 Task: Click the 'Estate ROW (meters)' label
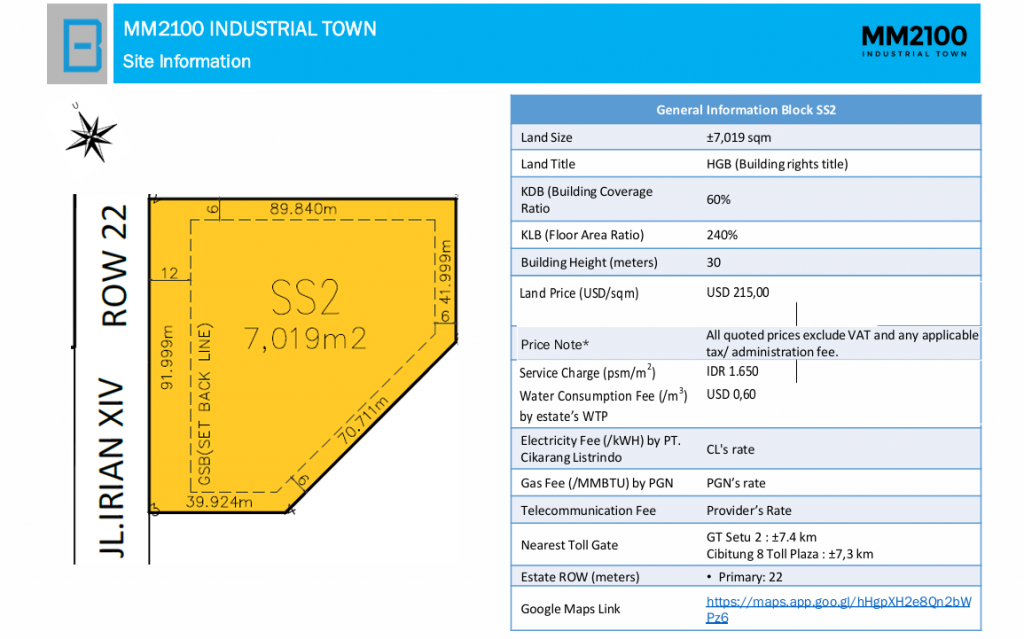580,577
